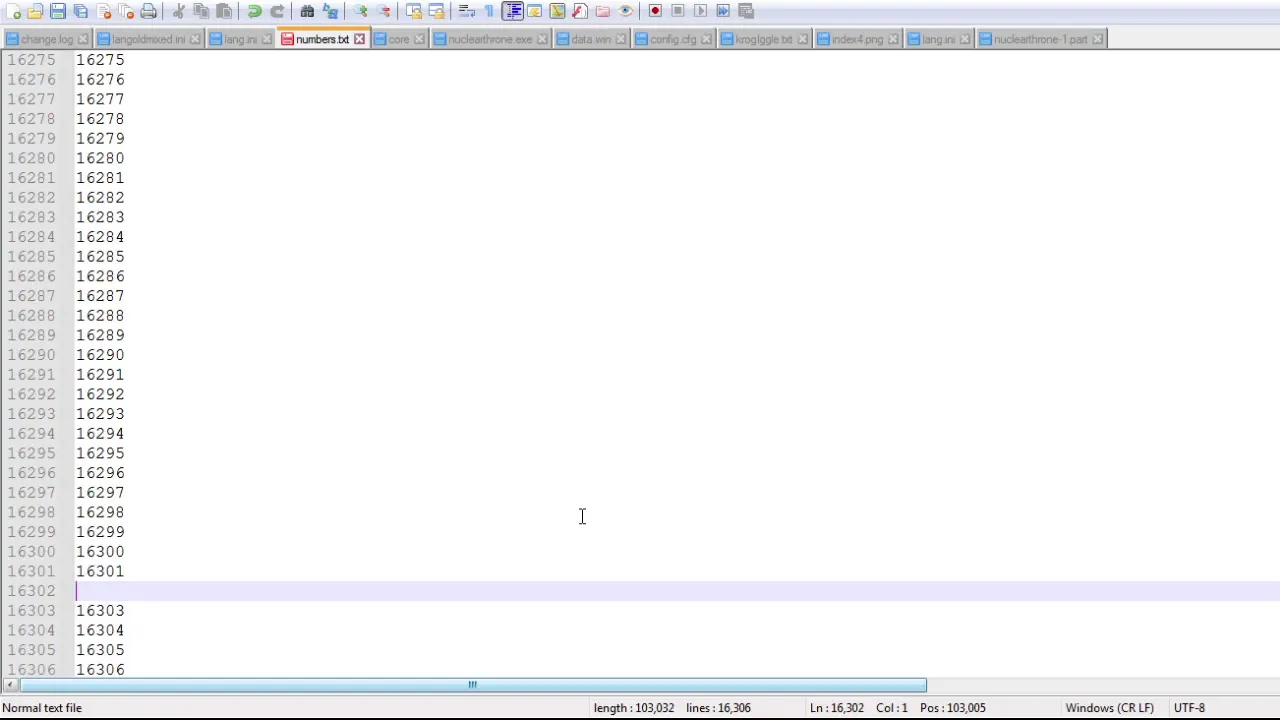Toggle the indent guide

[512, 11]
